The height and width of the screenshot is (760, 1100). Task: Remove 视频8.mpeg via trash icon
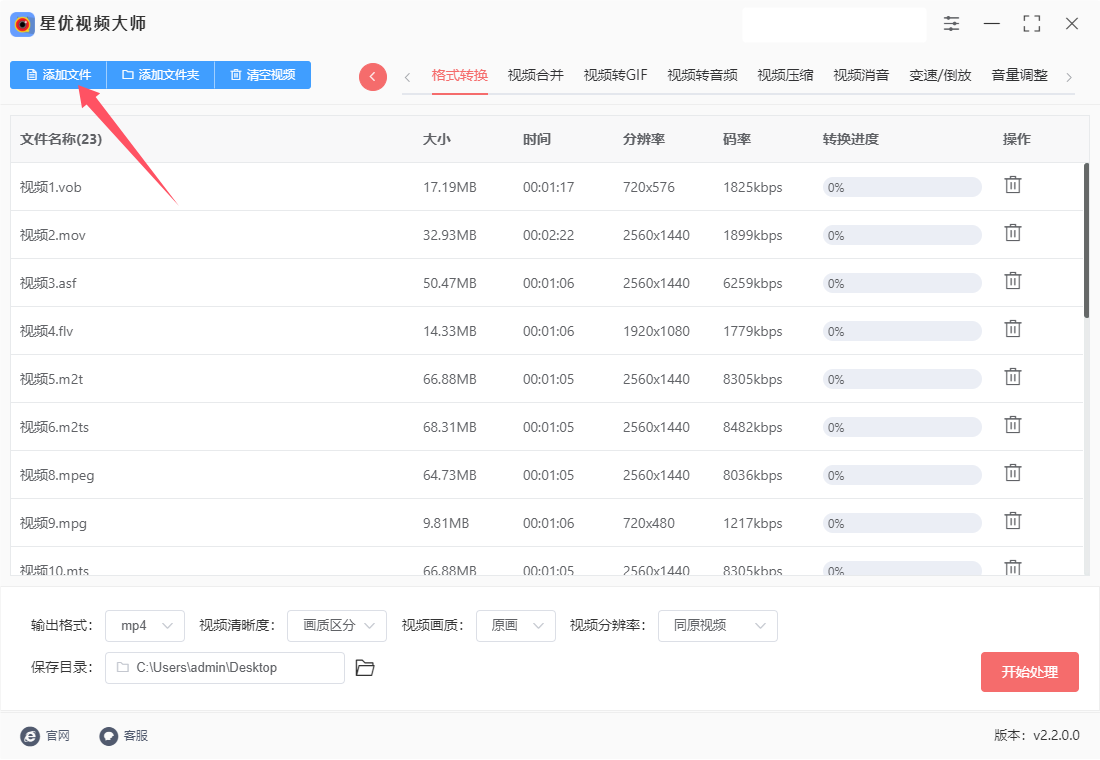click(1012, 473)
